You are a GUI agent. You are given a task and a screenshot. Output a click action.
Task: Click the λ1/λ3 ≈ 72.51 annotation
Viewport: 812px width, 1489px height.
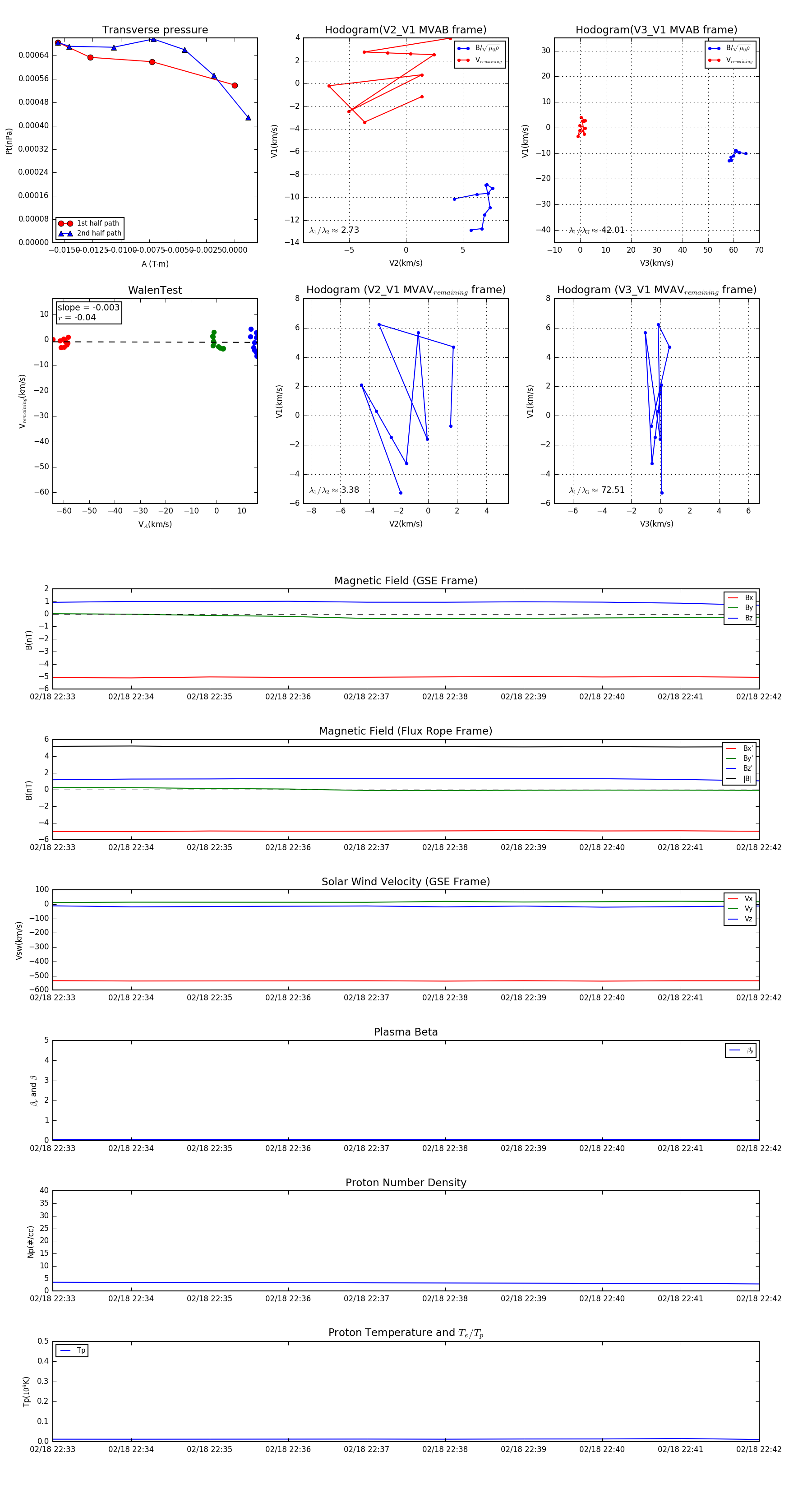(597, 490)
